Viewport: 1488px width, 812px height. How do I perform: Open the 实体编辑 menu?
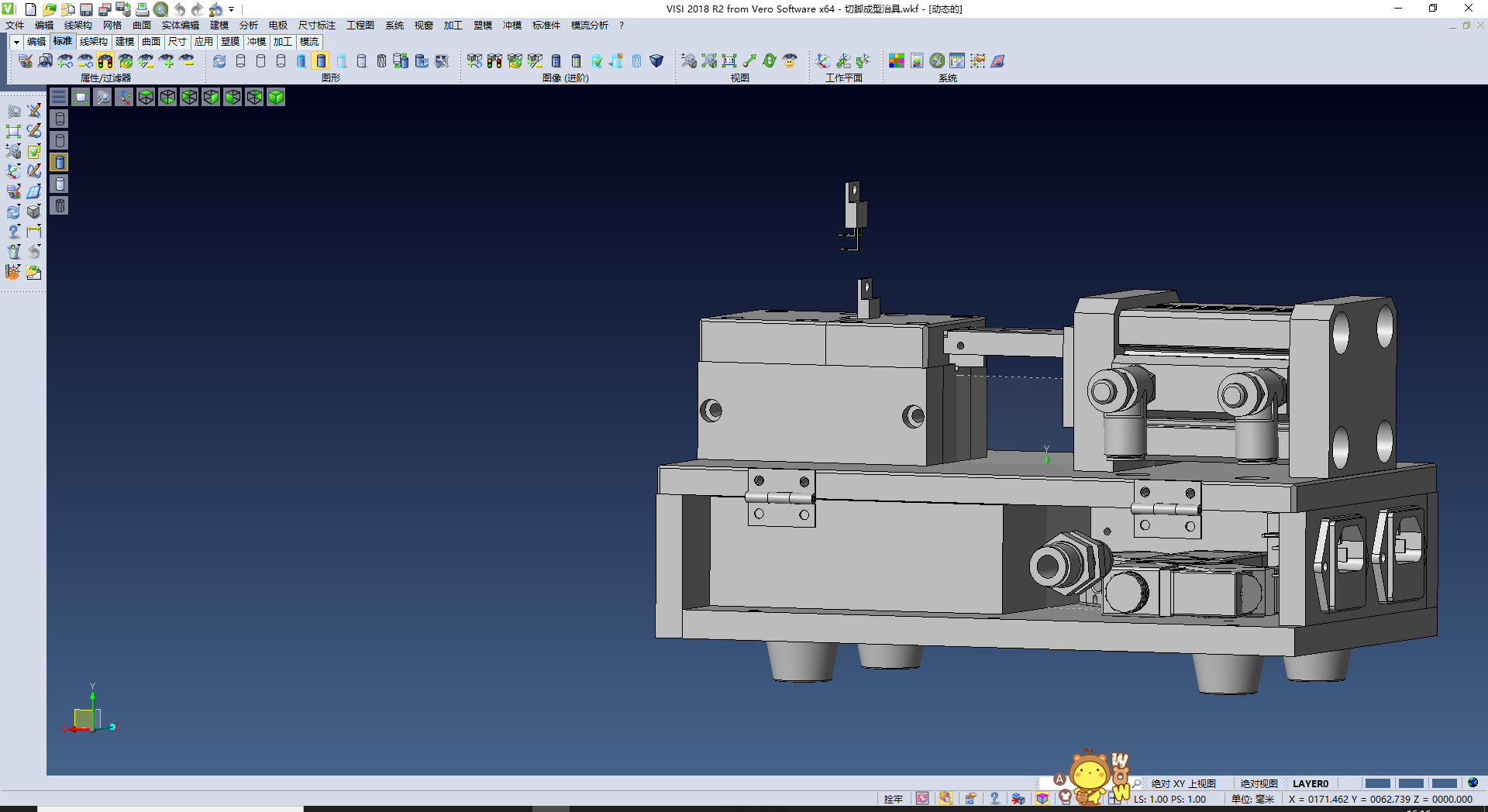[180, 26]
